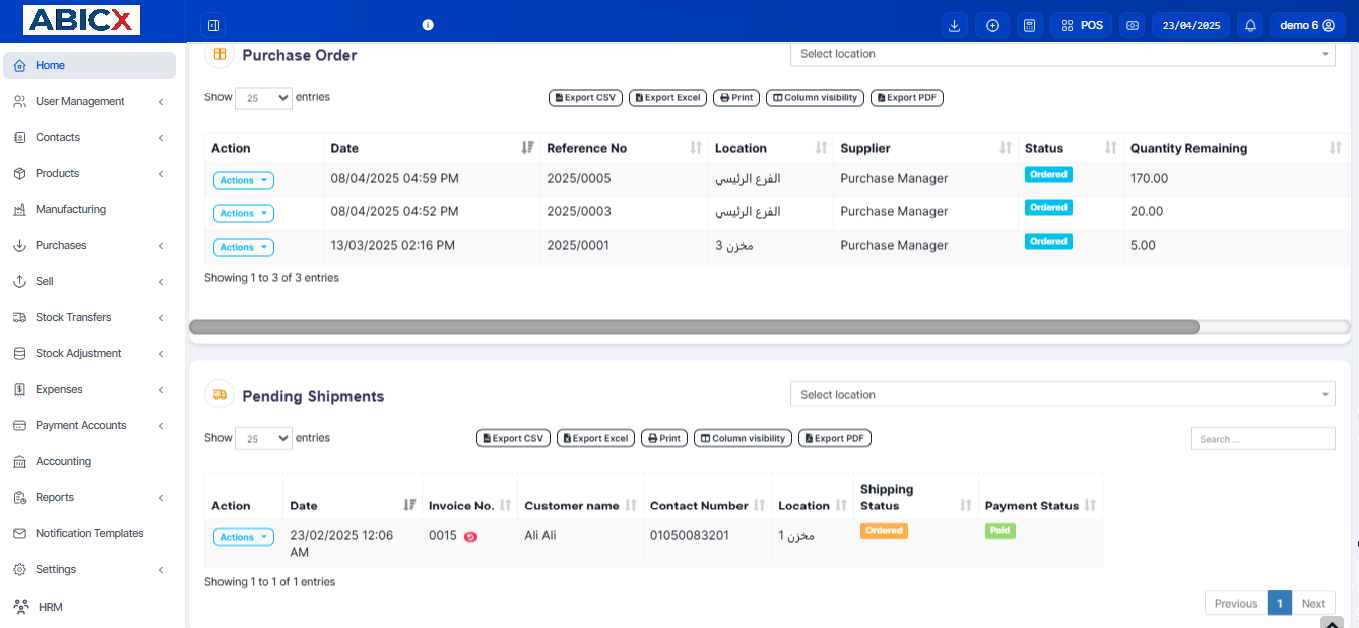Open the calculator icon in top navbar
1359x628 pixels.
click(x=1029, y=24)
